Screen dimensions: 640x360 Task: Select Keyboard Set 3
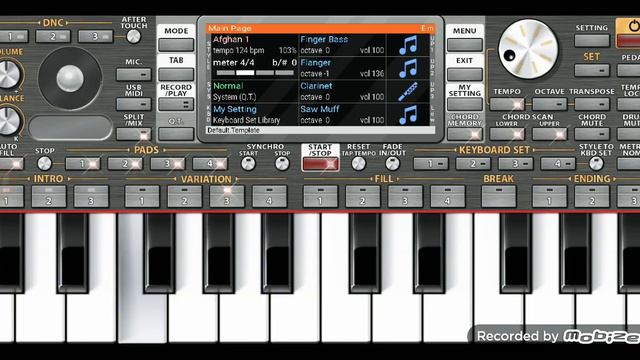click(x=516, y=164)
